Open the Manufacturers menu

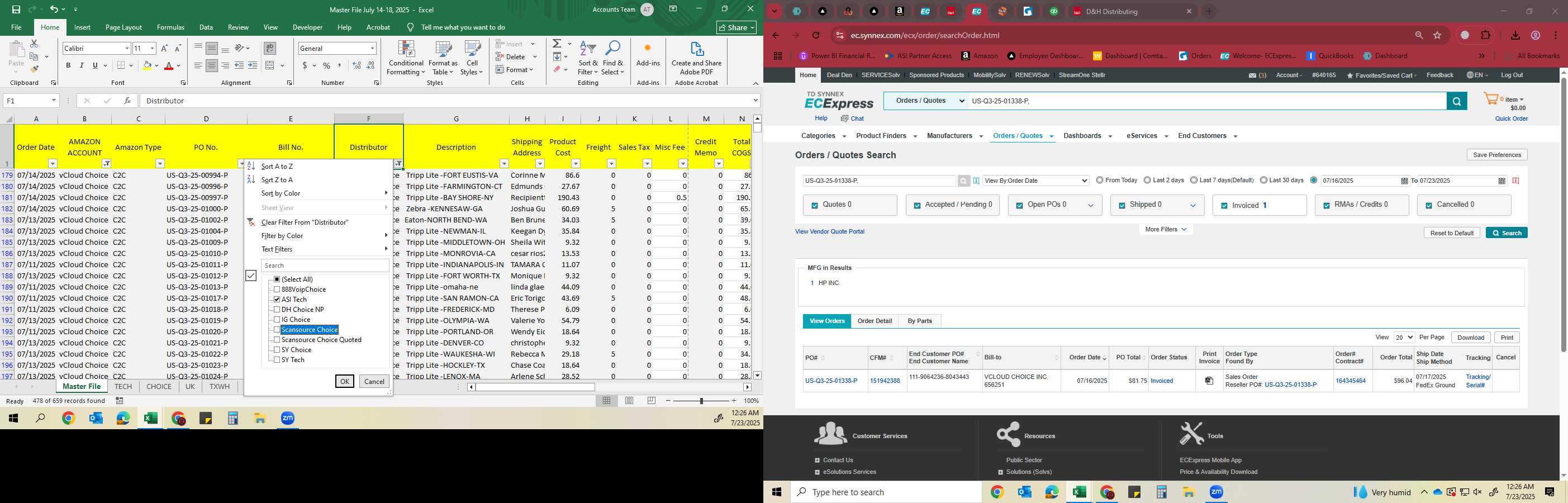[954, 136]
